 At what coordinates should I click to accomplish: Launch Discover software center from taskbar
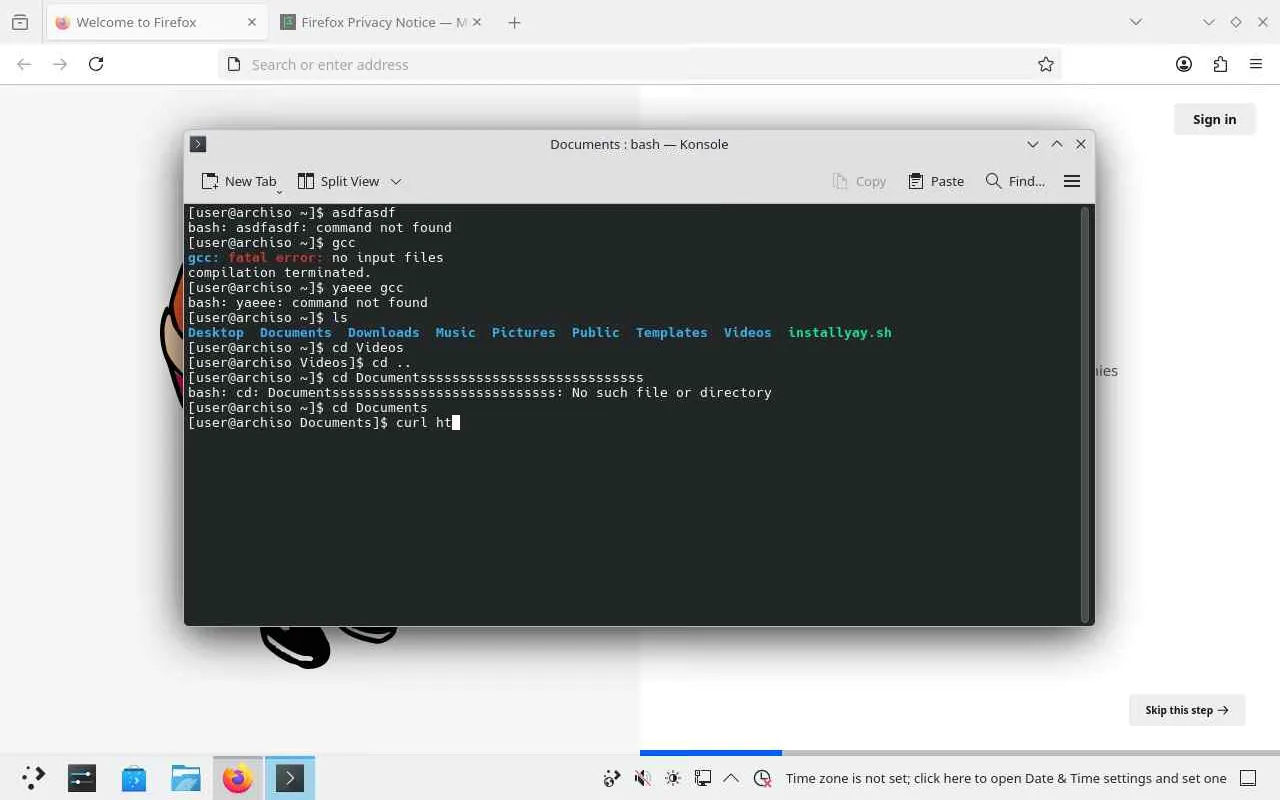134,778
